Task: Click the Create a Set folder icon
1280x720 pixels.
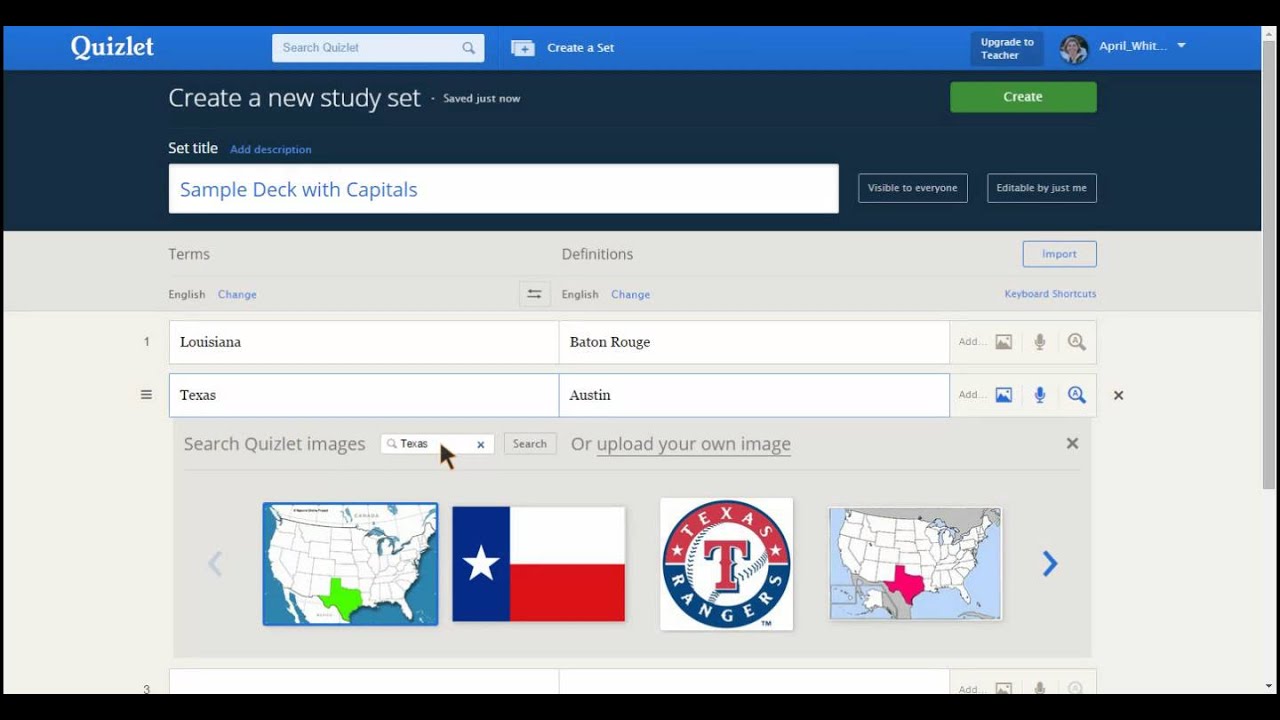Action: pyautogui.click(x=522, y=48)
